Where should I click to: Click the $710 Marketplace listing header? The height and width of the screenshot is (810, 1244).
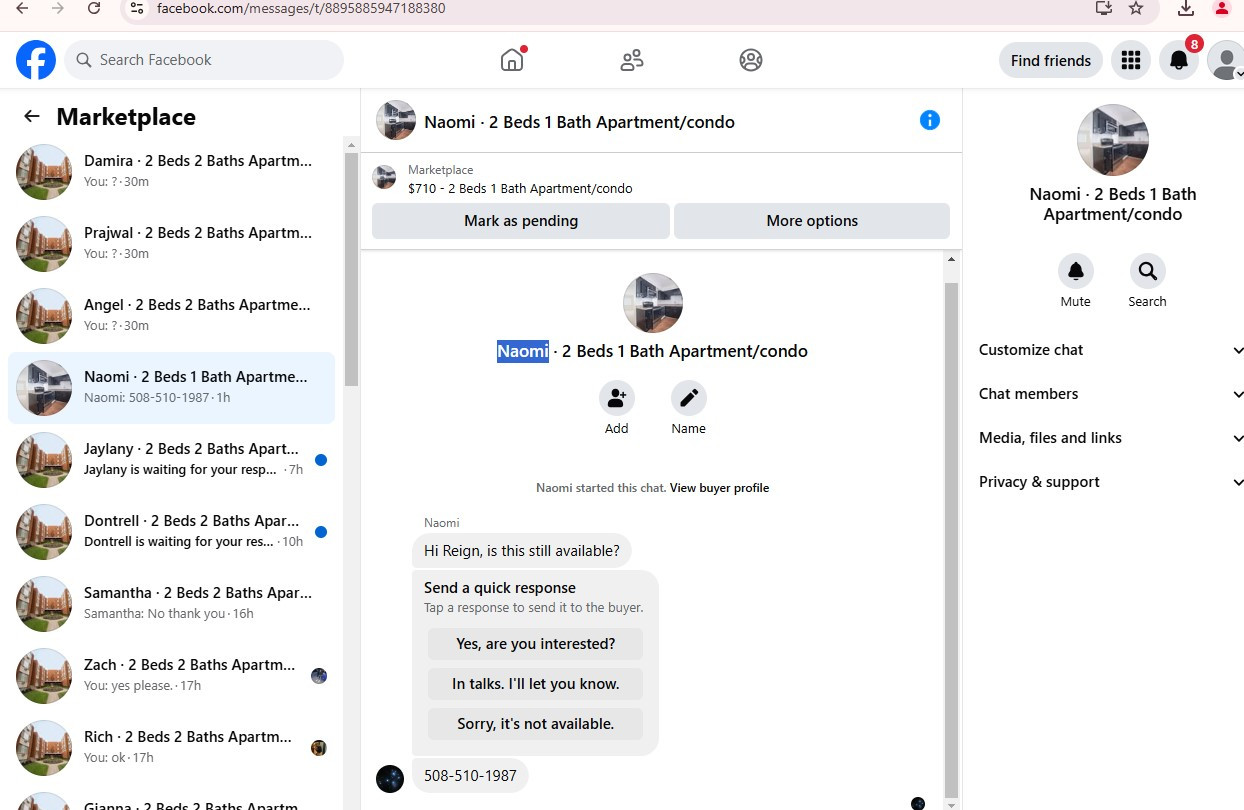(520, 188)
